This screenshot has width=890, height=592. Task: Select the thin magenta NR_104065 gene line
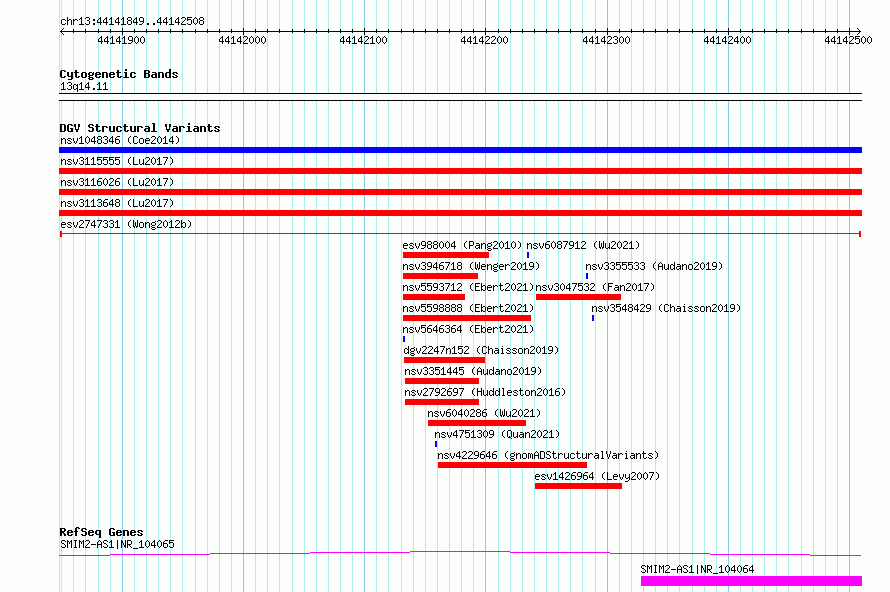click(x=460, y=553)
